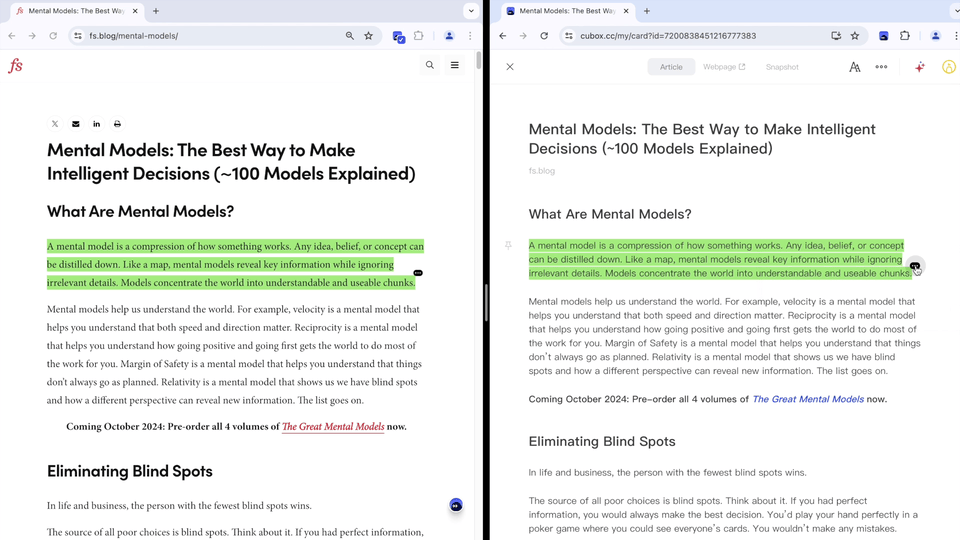Open the tab search dropdown in the left browser

[x=471, y=11]
